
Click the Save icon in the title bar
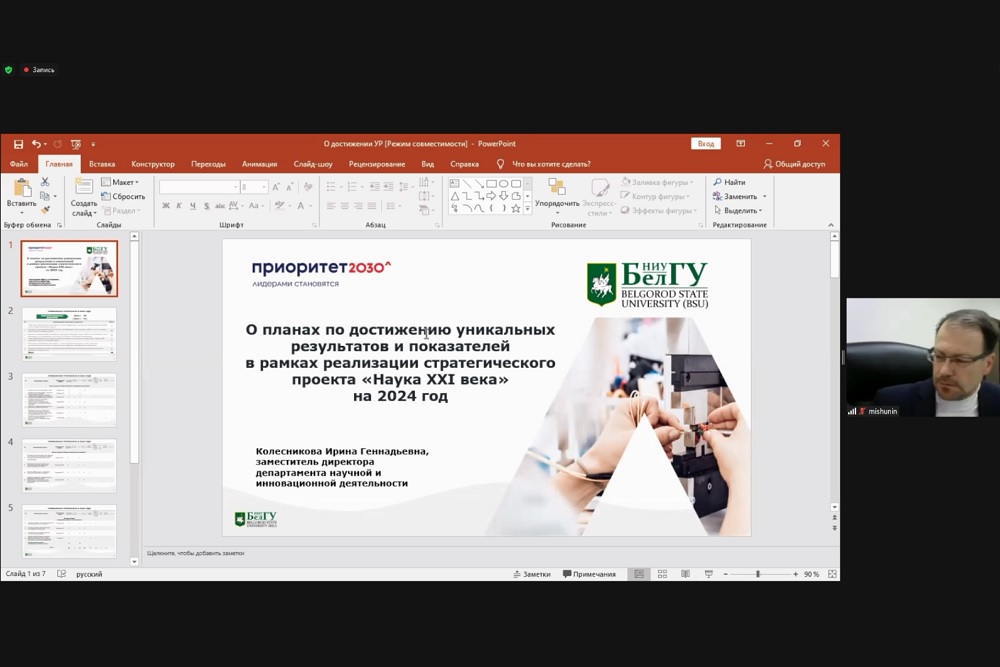(18, 144)
